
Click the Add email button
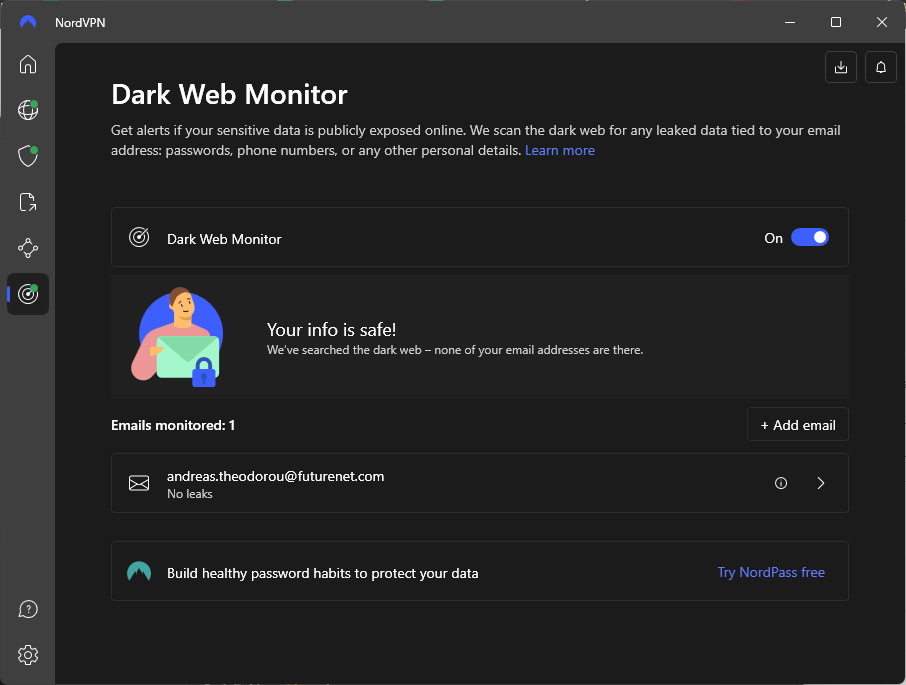pyautogui.click(x=797, y=425)
